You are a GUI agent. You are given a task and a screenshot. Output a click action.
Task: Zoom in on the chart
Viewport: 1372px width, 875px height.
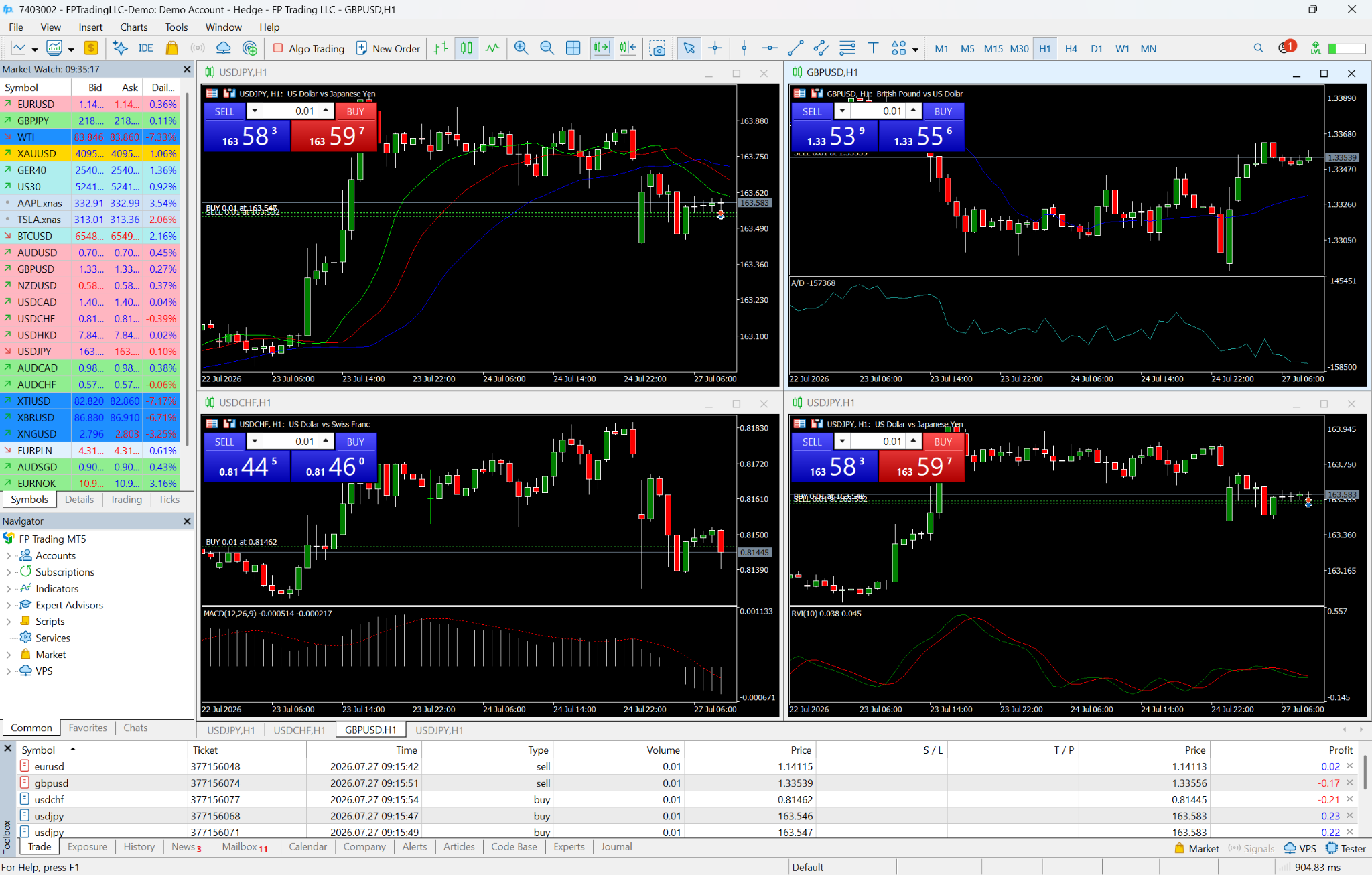[521, 48]
